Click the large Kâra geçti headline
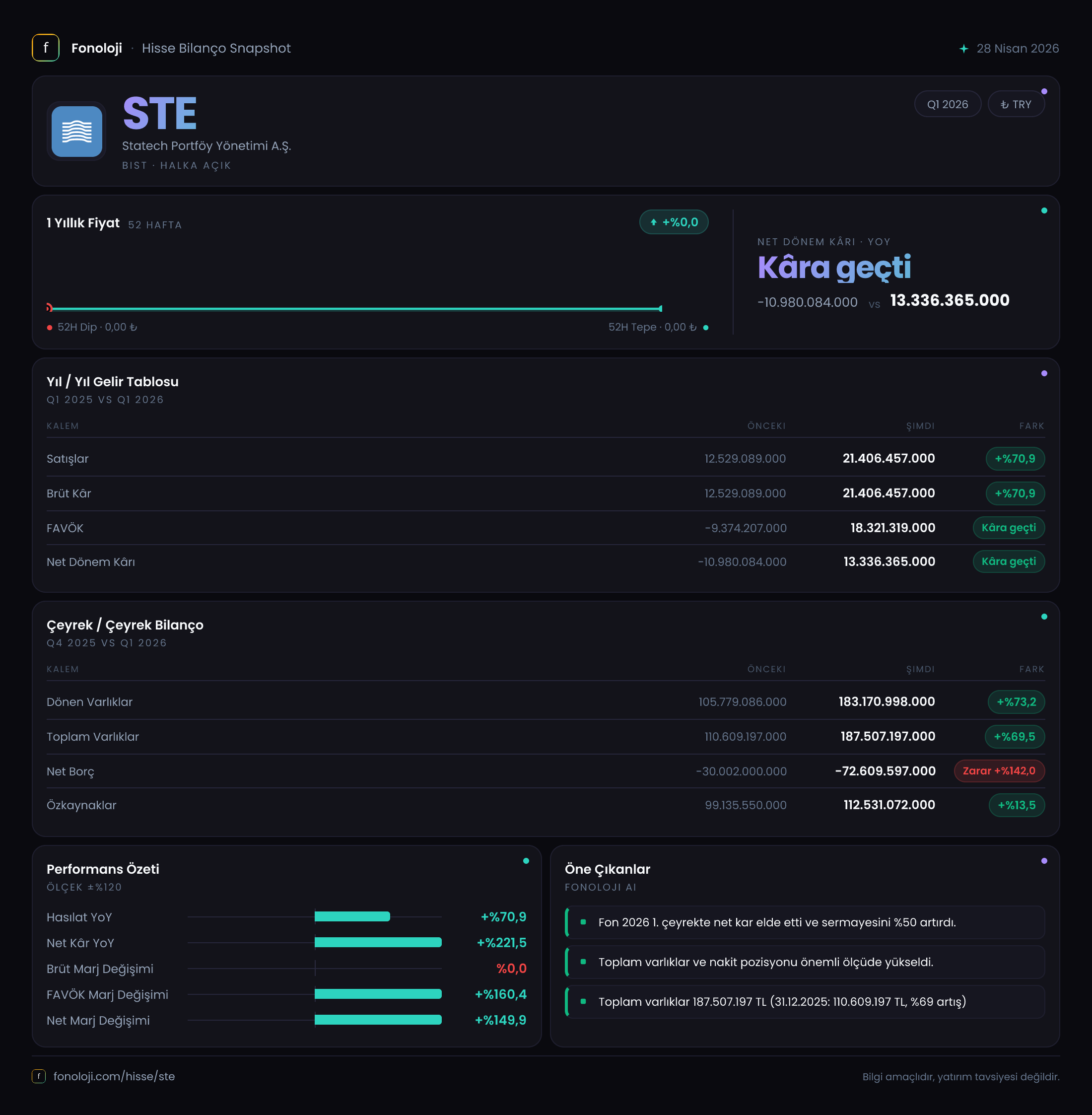 click(834, 268)
